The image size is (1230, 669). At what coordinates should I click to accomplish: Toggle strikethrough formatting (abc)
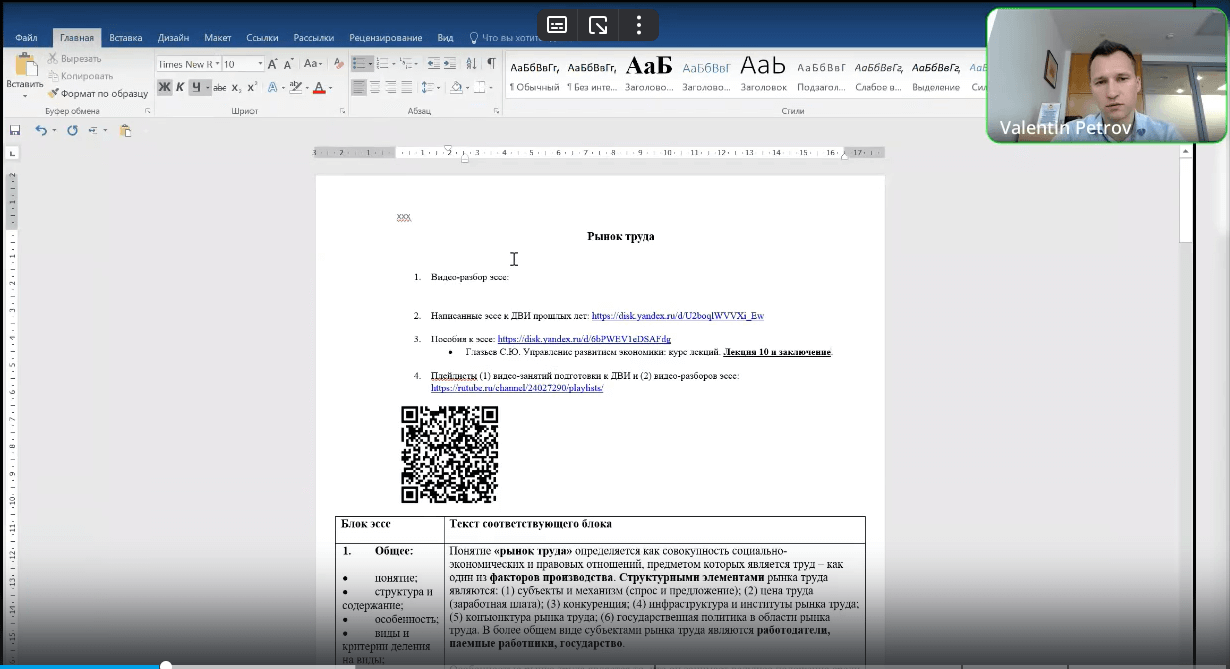coord(218,88)
